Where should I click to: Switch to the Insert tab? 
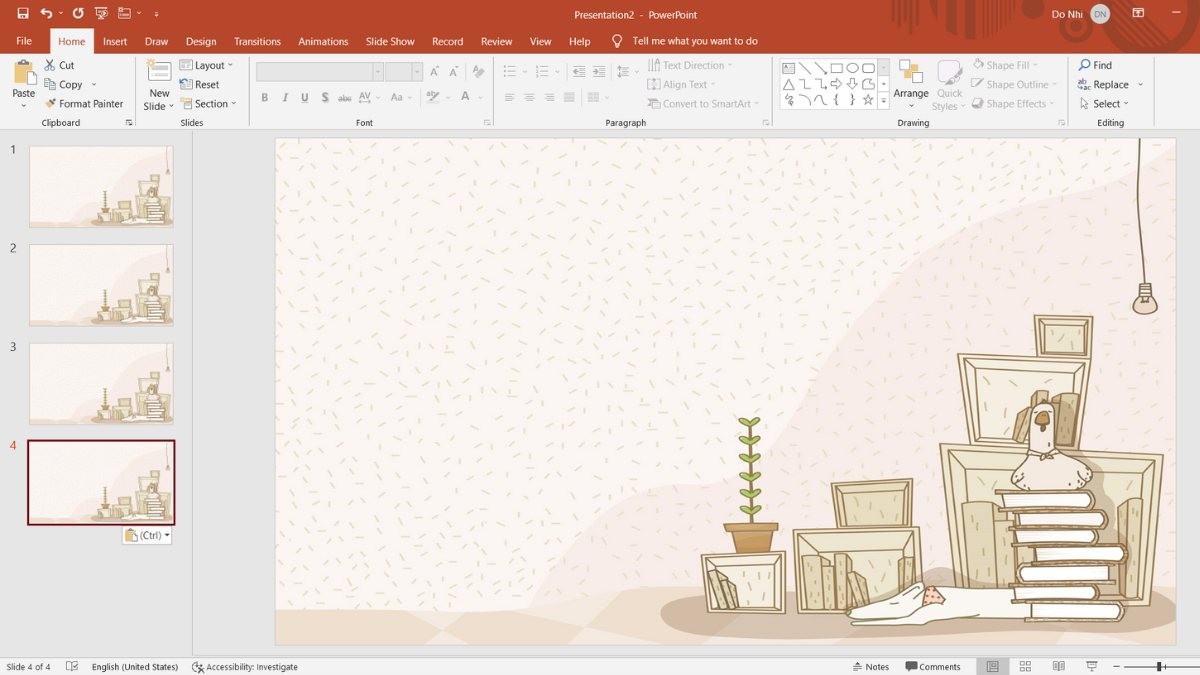pos(115,41)
